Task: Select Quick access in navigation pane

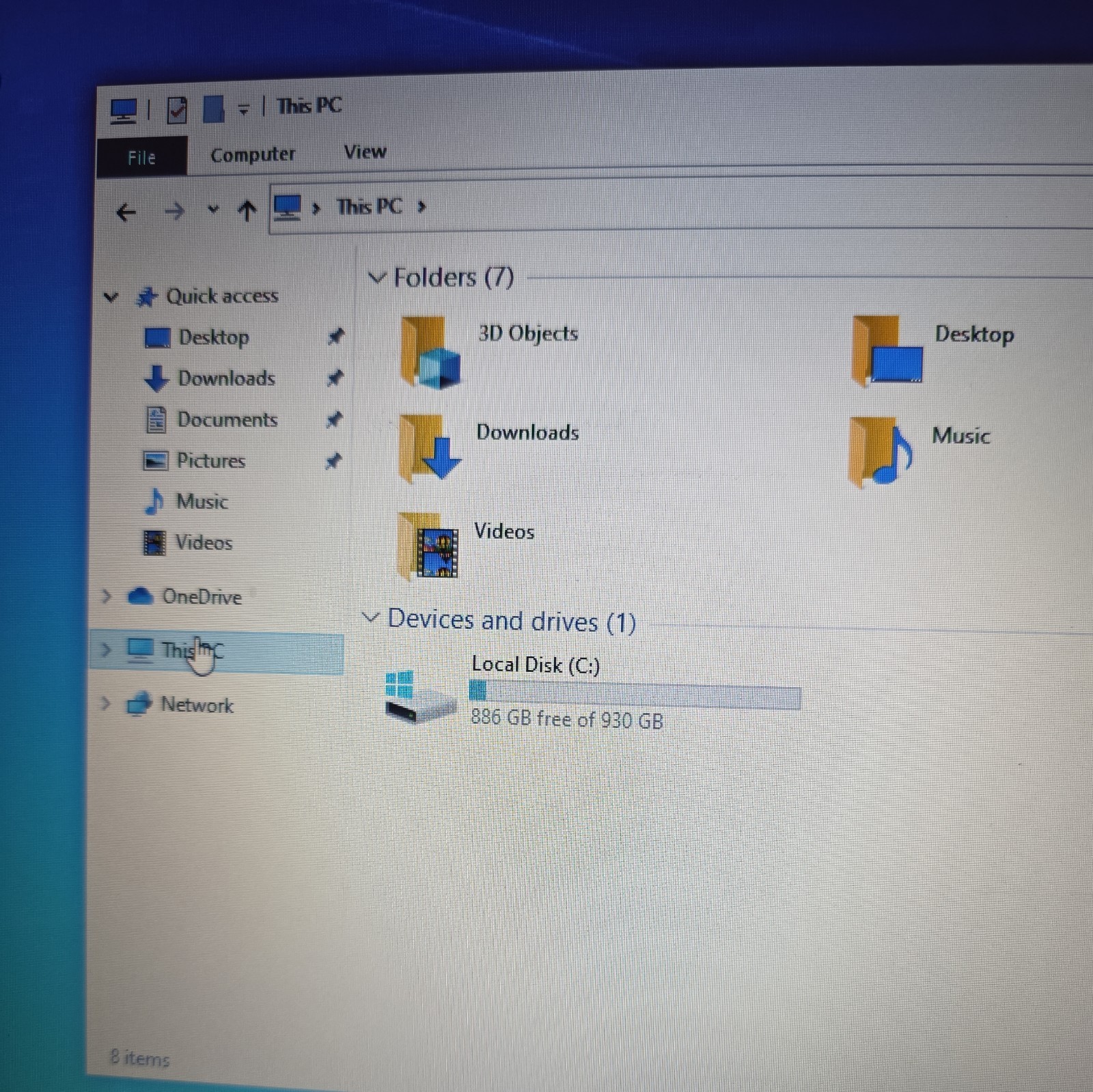Action: tap(222, 296)
